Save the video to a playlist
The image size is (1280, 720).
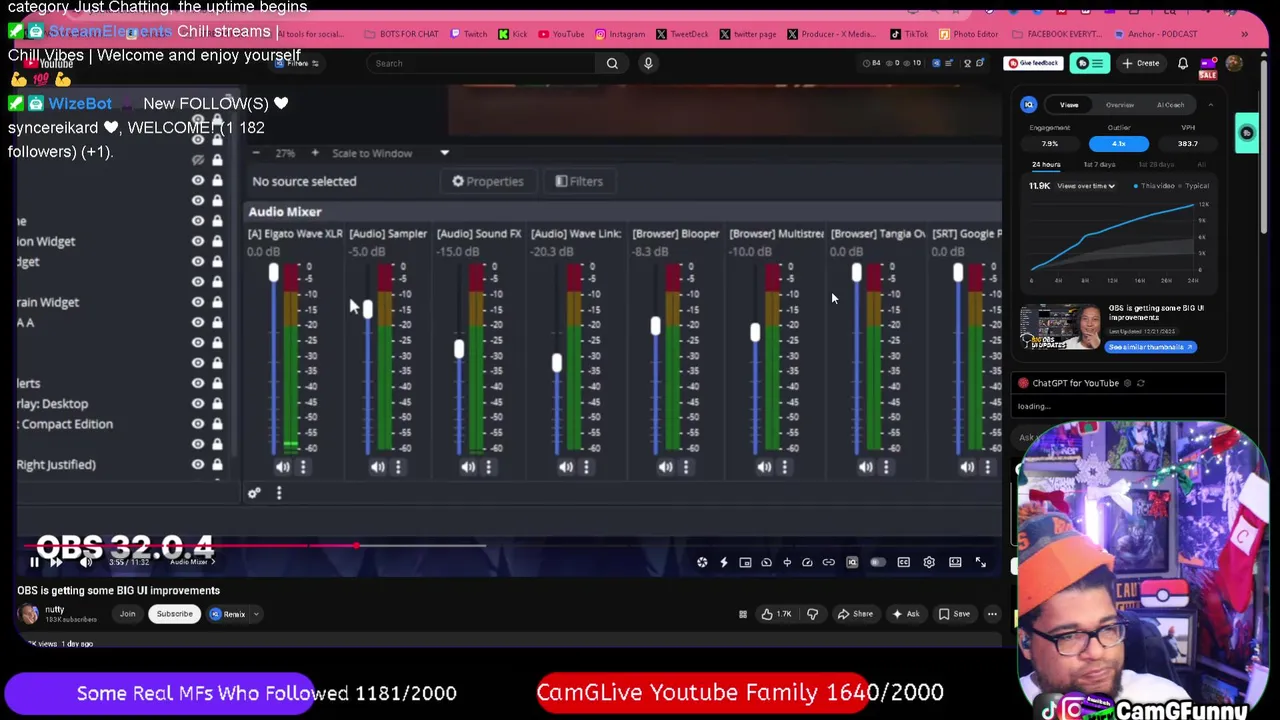tap(953, 614)
